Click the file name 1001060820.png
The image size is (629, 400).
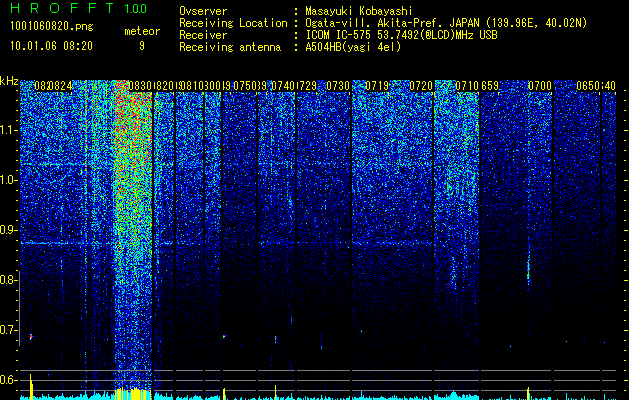(52, 27)
